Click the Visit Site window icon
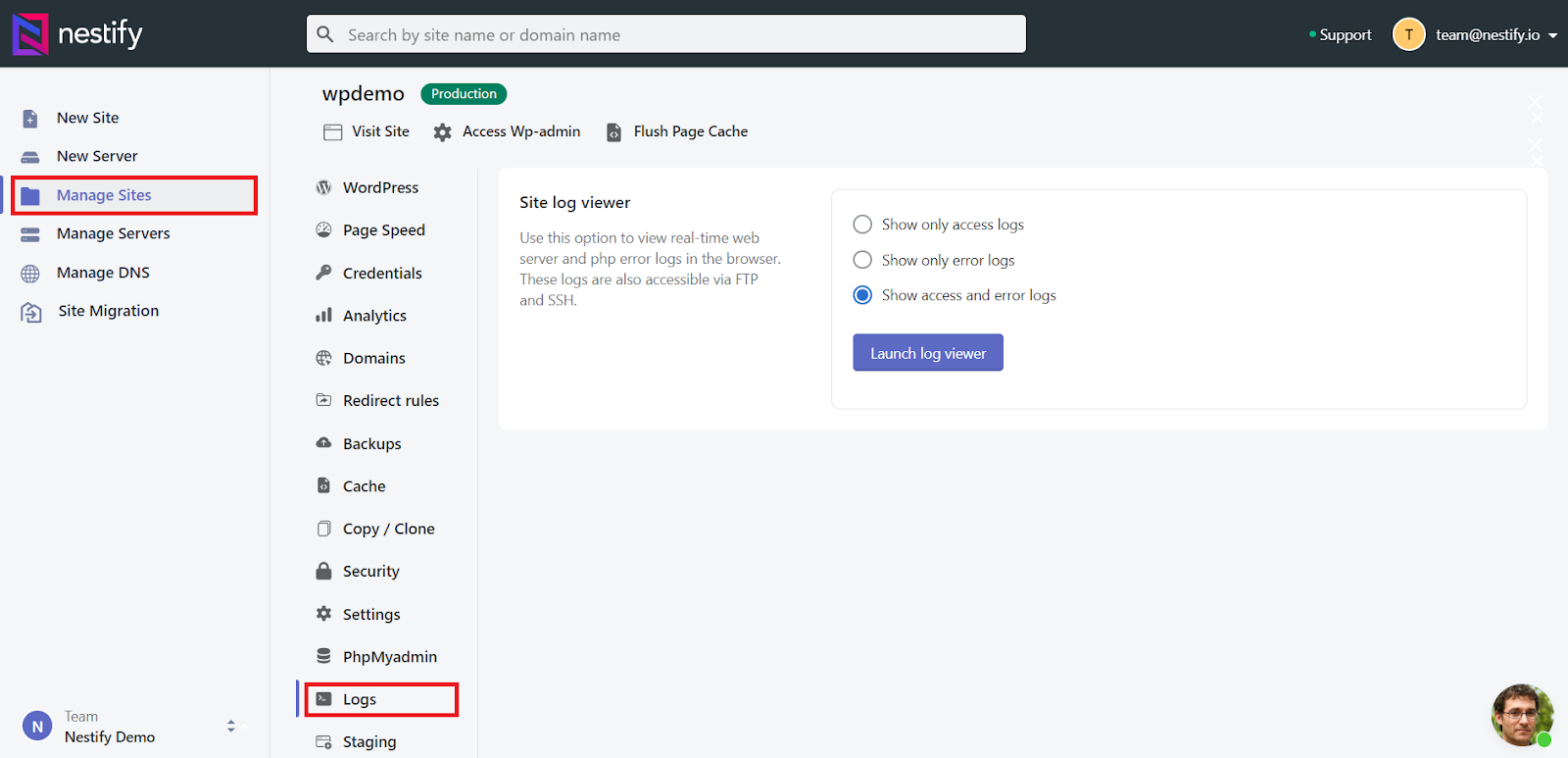 [333, 132]
